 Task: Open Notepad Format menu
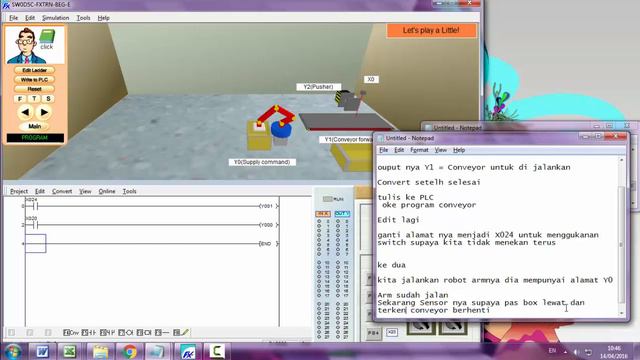coord(419,150)
